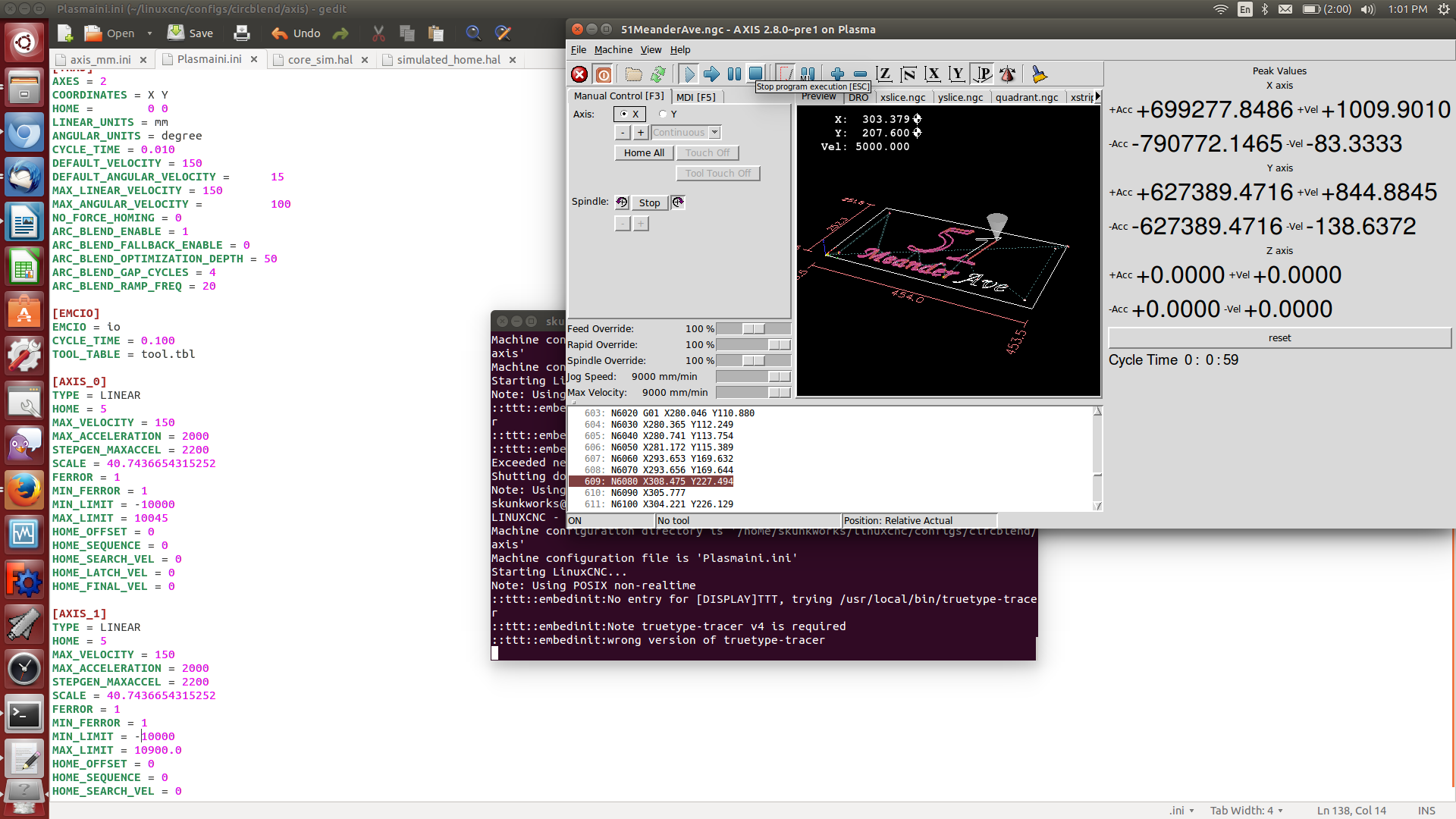Click the rotate view cone icon

tap(1008, 74)
